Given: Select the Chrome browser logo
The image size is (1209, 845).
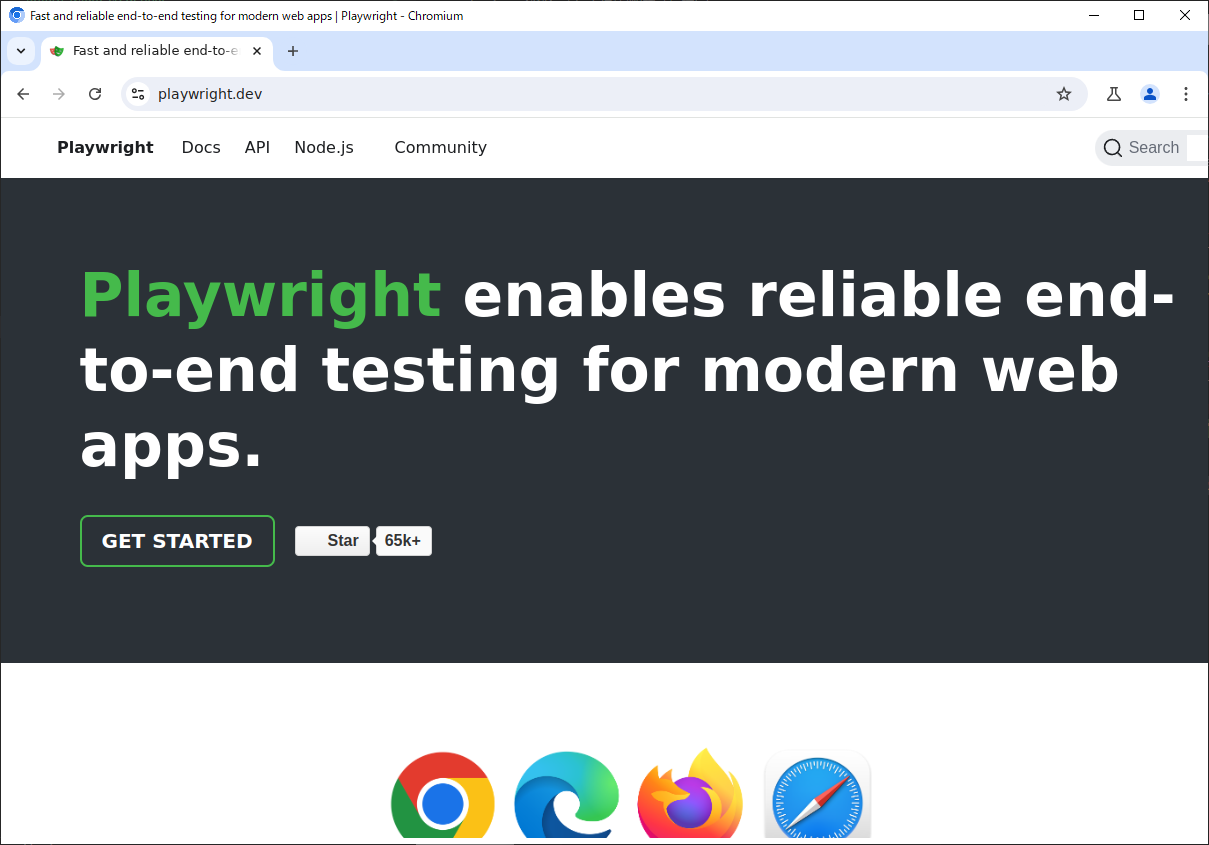Looking at the screenshot, I should pyautogui.click(x=443, y=796).
